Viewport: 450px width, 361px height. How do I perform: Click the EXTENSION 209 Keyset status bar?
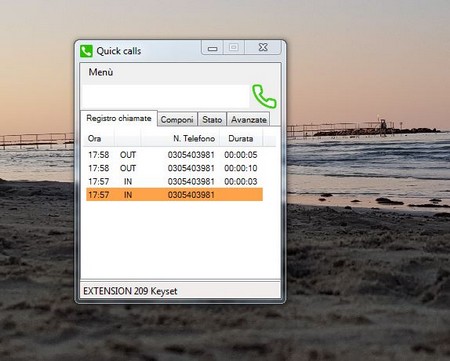click(180, 291)
